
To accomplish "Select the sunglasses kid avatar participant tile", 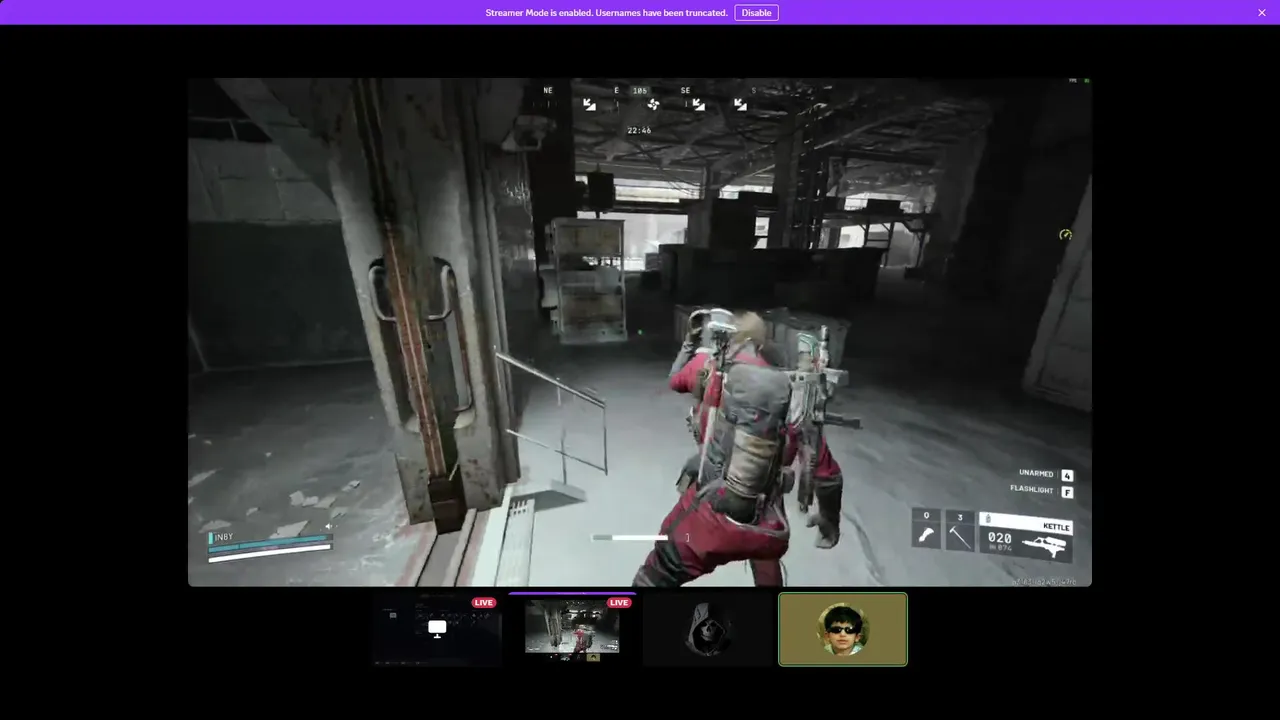I will tap(843, 629).
